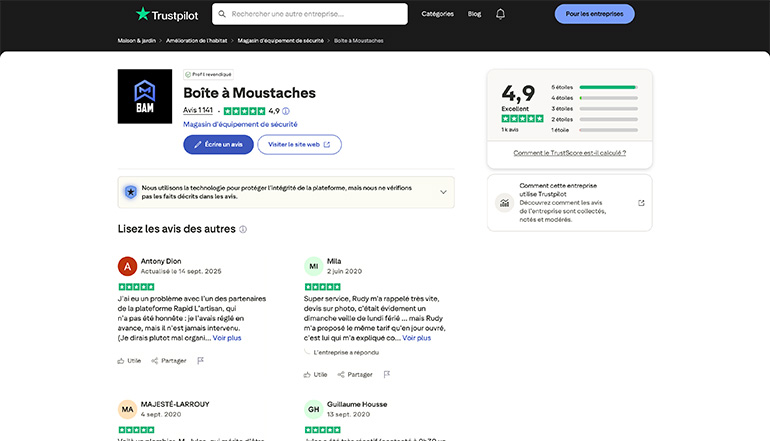Click info icon beside 'Lisez les avis des autres'
Viewport: 770px width, 441px height.
(243, 229)
